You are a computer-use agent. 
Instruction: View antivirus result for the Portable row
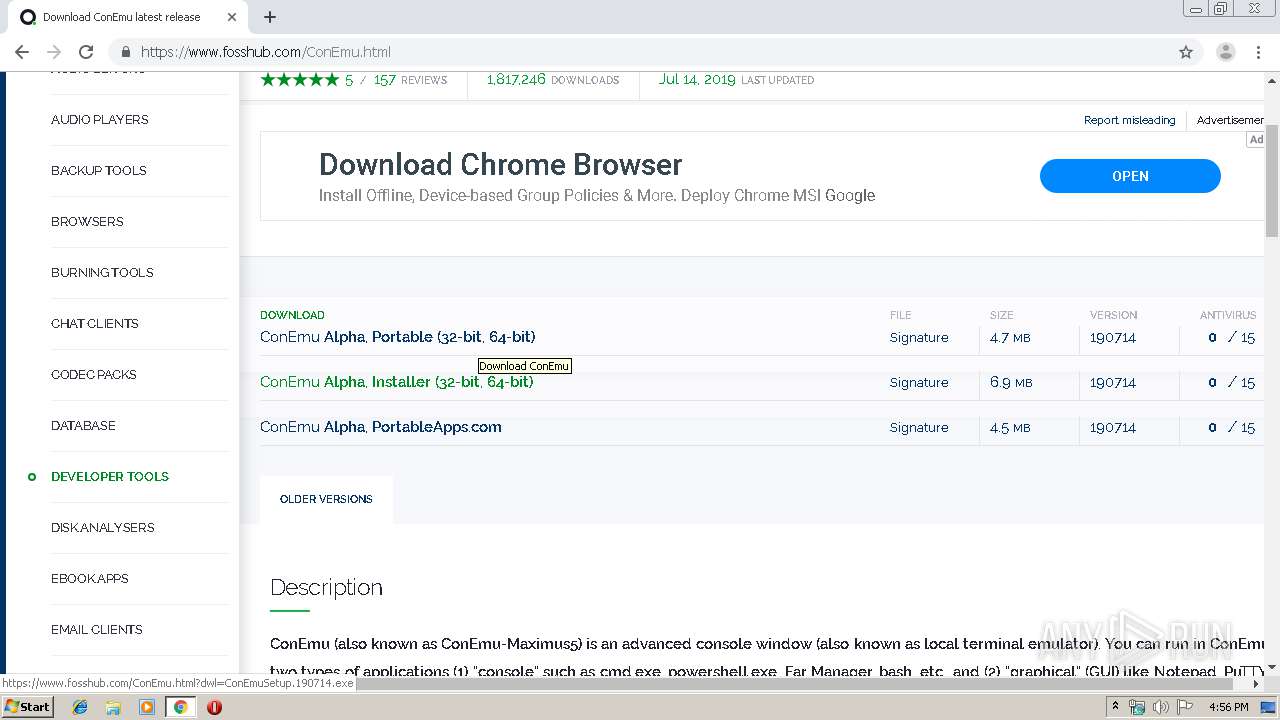point(1231,338)
